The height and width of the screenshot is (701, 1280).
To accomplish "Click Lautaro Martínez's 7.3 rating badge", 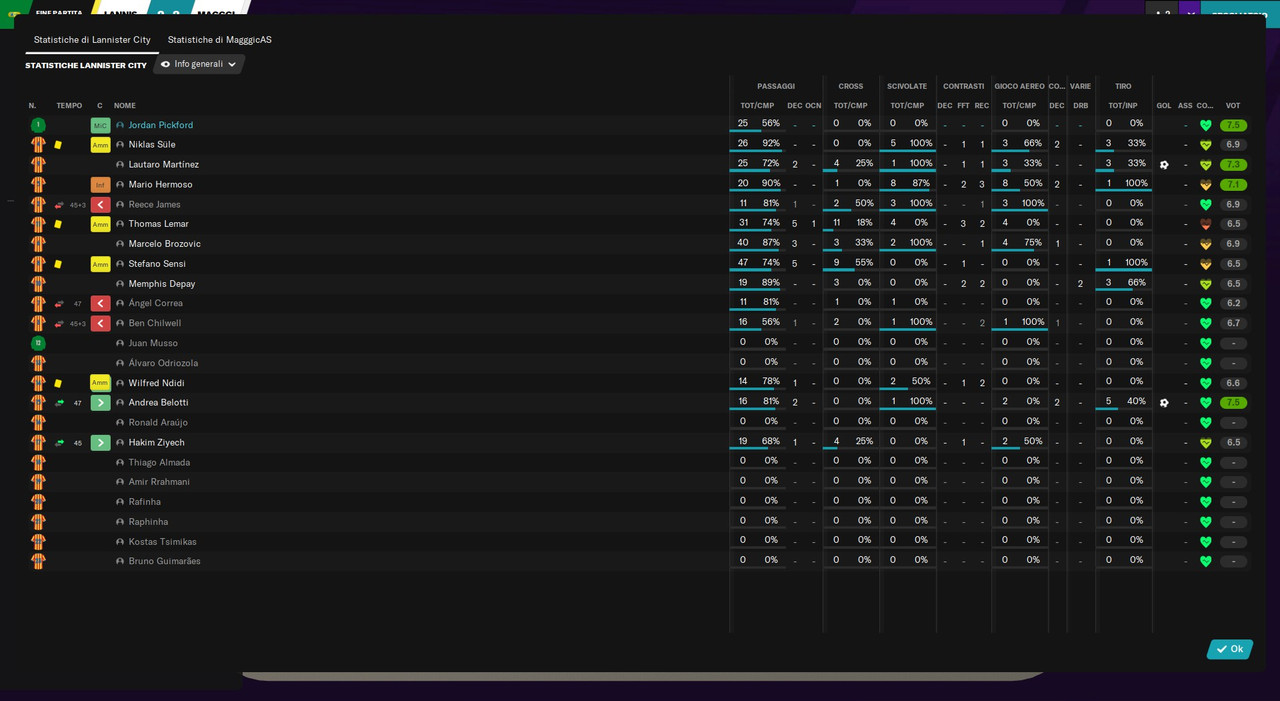I will tap(1233, 165).
